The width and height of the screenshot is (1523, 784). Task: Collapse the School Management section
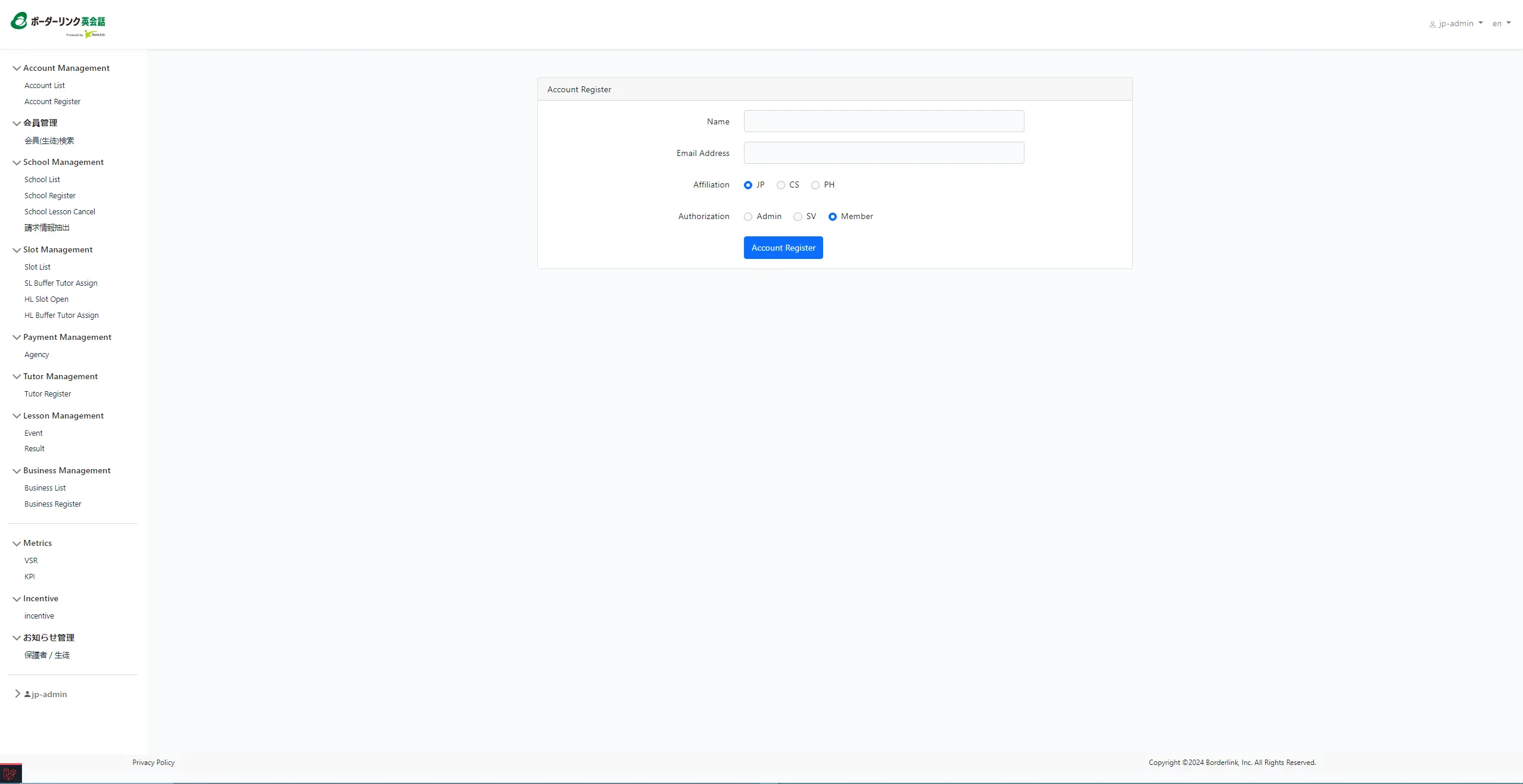(x=17, y=163)
